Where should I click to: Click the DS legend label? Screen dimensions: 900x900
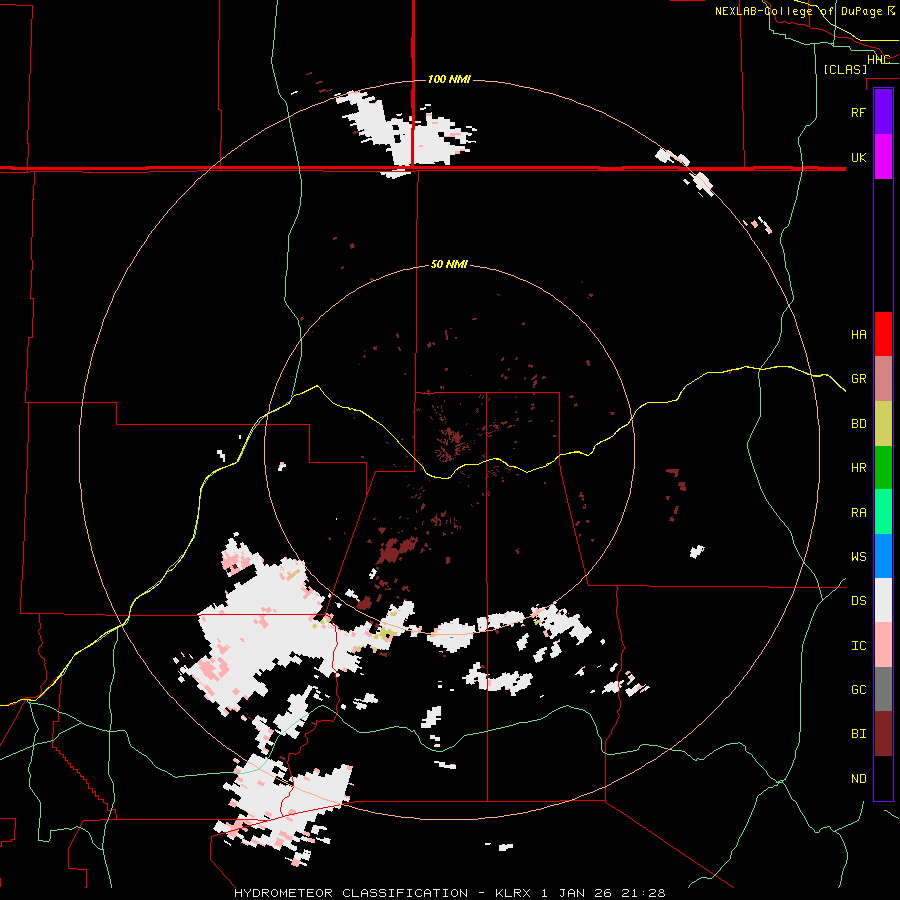click(x=858, y=601)
